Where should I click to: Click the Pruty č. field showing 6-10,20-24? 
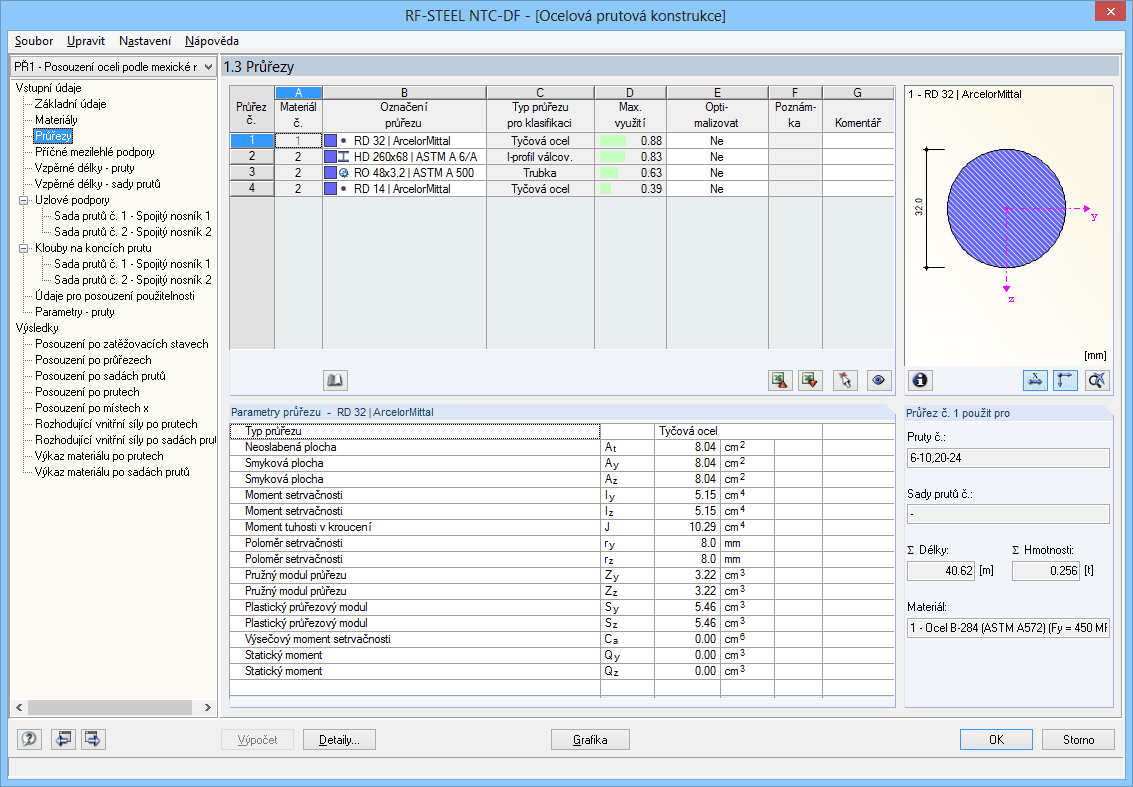1008,457
